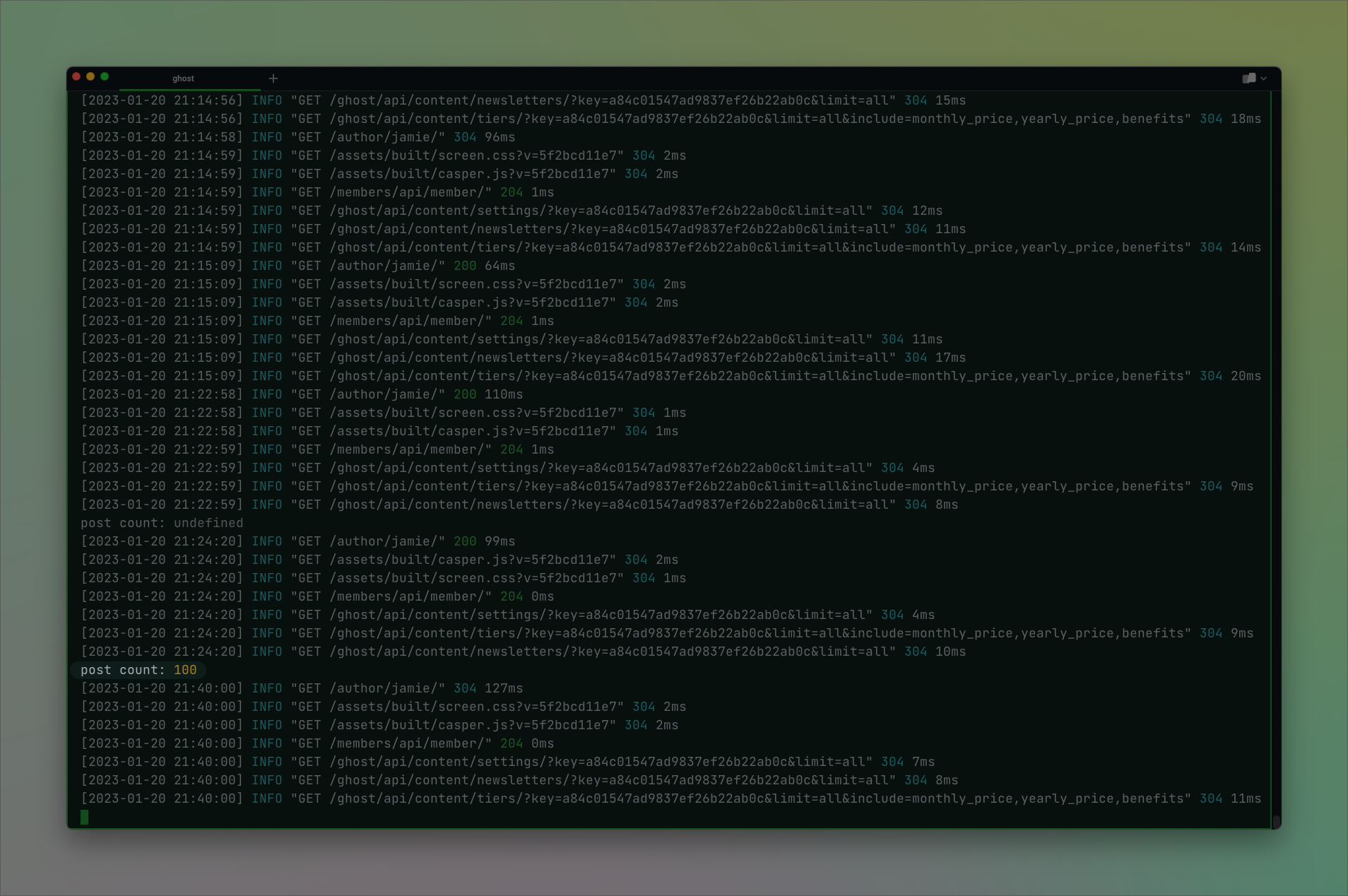Open a new tab with the plus icon
1348x896 pixels.
[x=273, y=78]
